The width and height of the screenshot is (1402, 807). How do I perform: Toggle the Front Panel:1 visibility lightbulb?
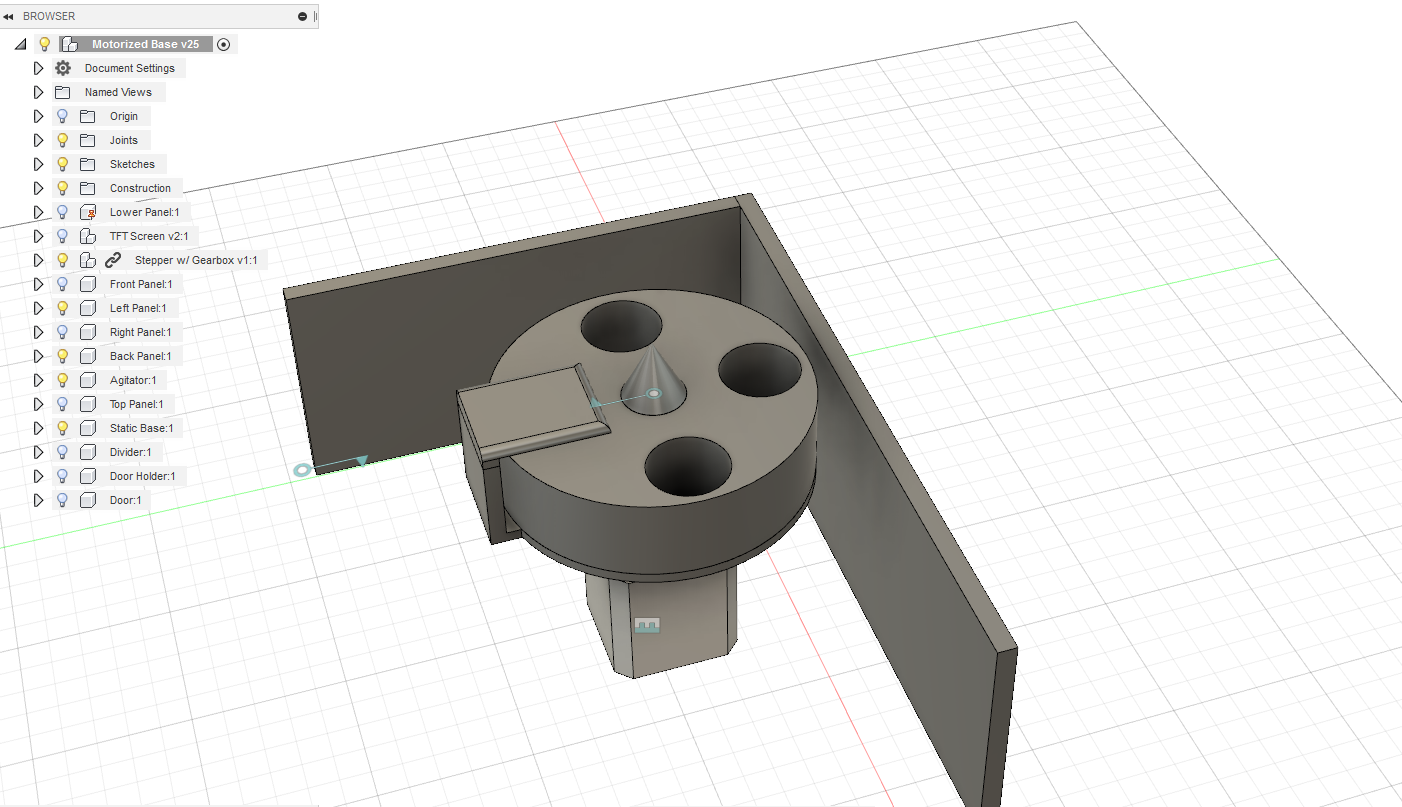[62, 284]
